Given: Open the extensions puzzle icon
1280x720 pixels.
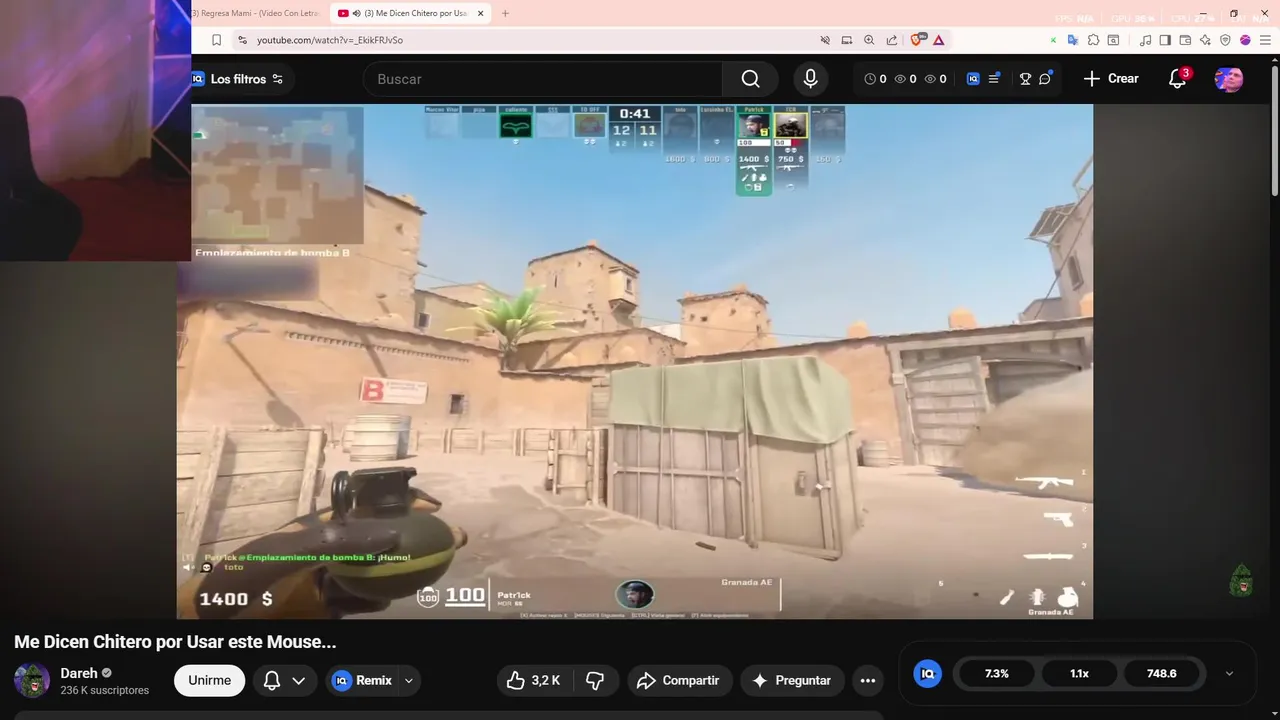Looking at the screenshot, I should pos(1093,40).
